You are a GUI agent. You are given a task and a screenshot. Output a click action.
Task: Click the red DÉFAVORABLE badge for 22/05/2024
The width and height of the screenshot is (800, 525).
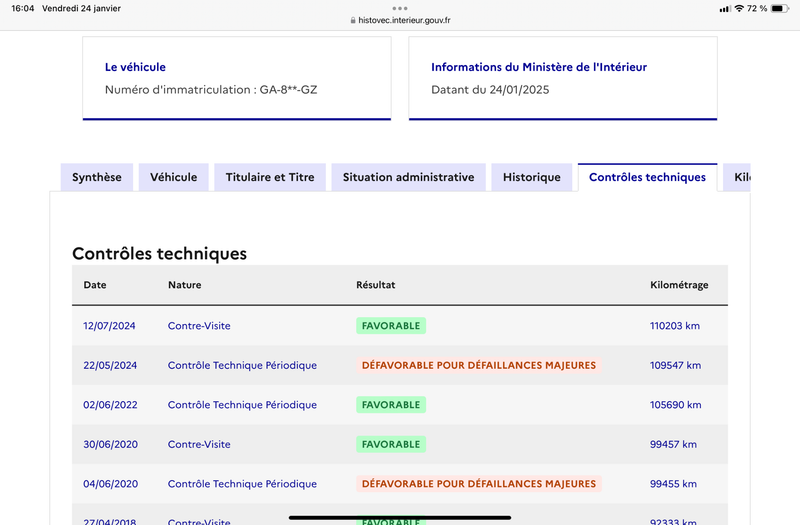(479, 365)
